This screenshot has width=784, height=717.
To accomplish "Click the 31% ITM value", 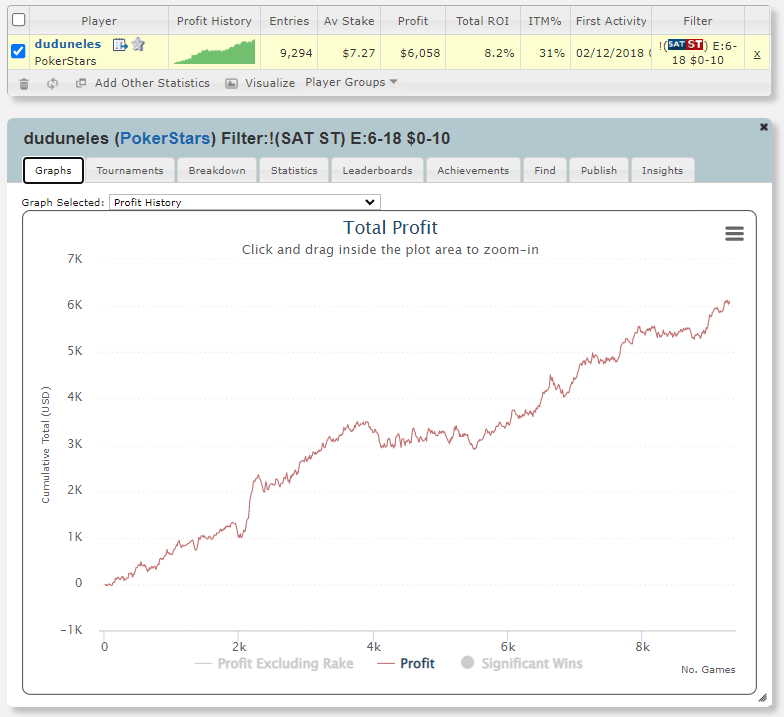I will tap(552, 53).
